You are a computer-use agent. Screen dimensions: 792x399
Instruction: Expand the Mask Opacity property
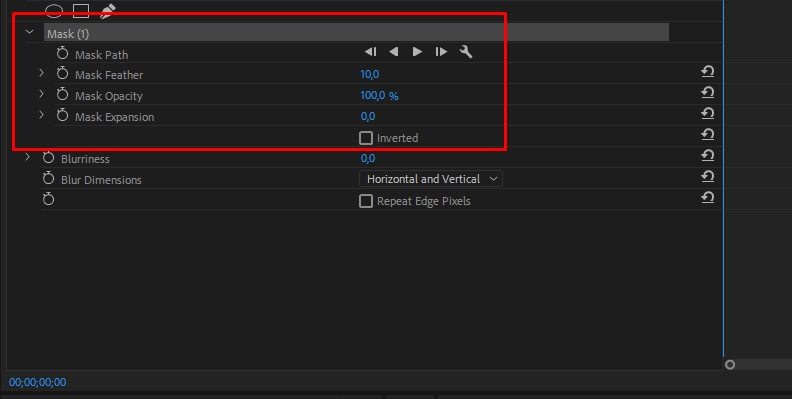(41, 94)
